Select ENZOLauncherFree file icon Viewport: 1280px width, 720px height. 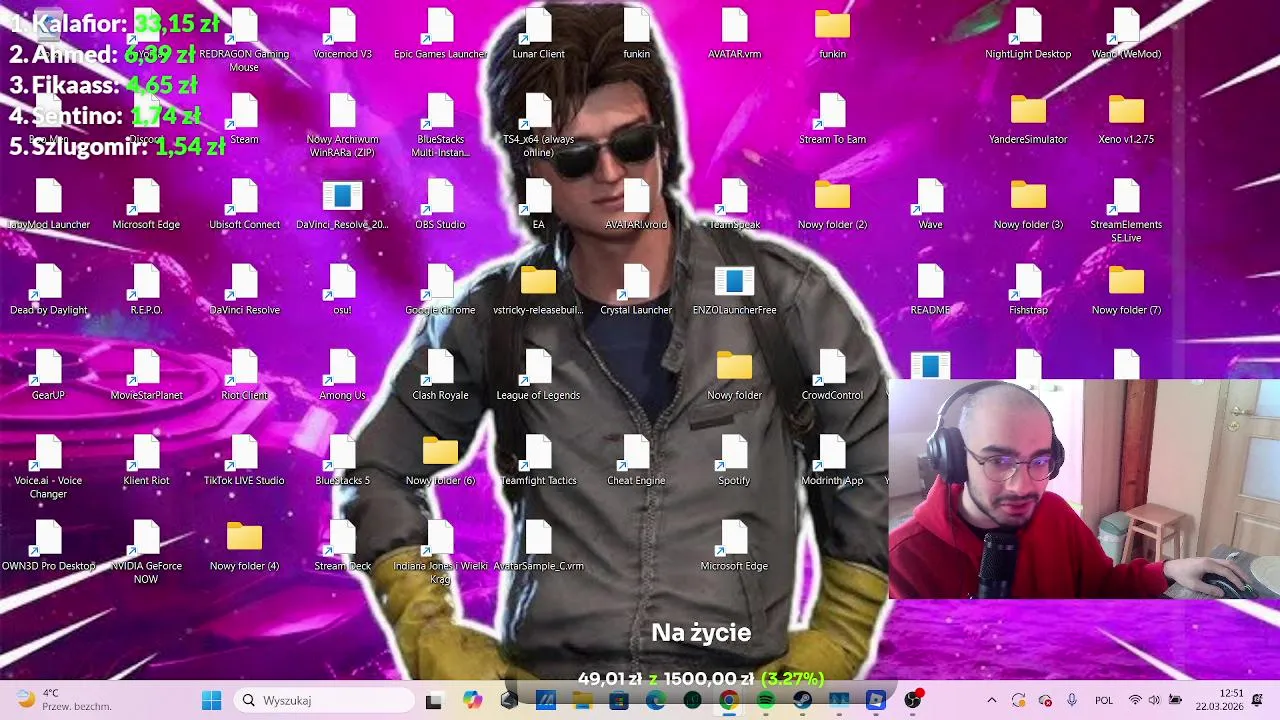(734, 291)
